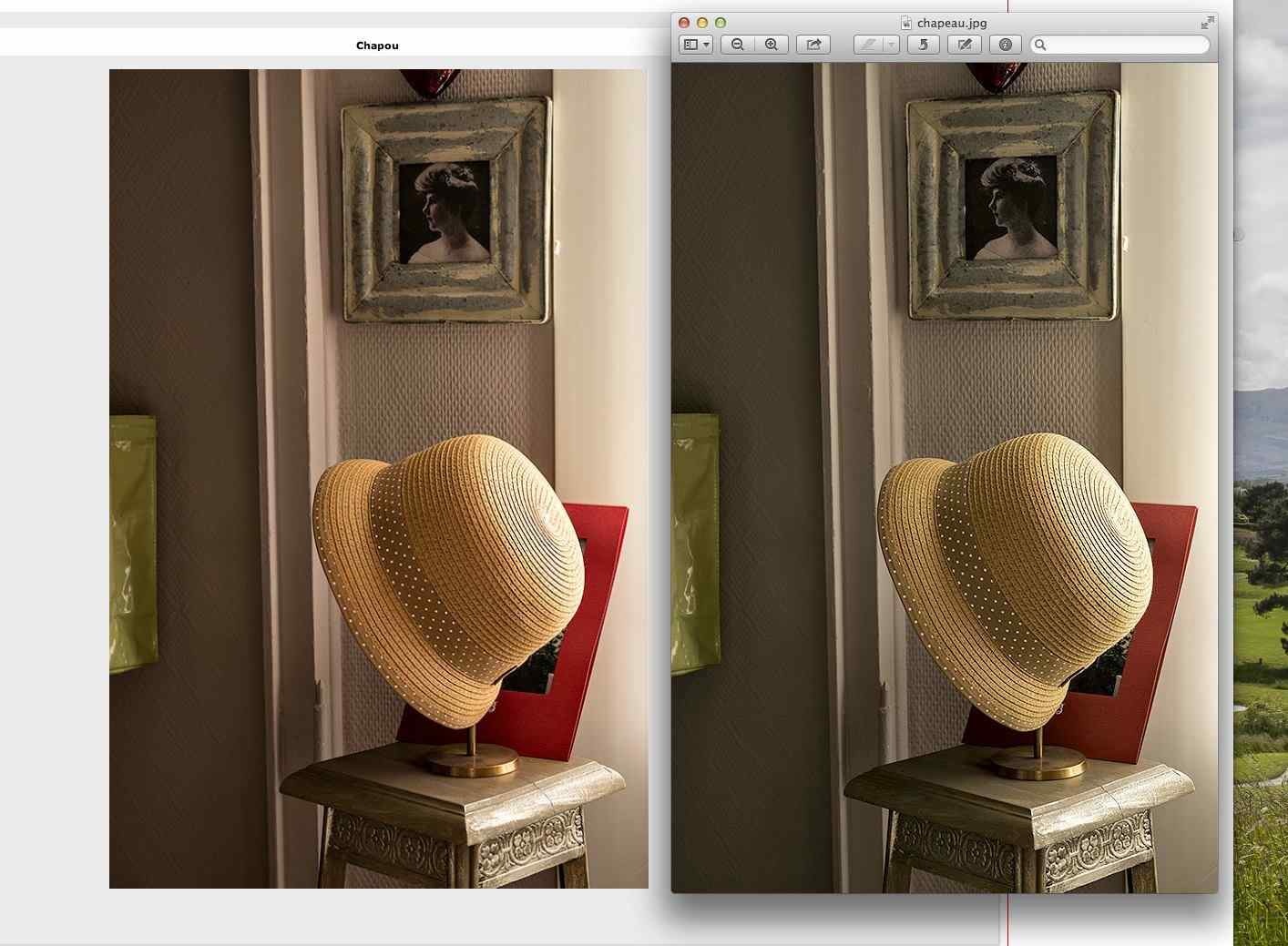Viewport: 1288px width, 946px height.
Task: Click the Zoom Out magnifier button
Action: (738, 44)
